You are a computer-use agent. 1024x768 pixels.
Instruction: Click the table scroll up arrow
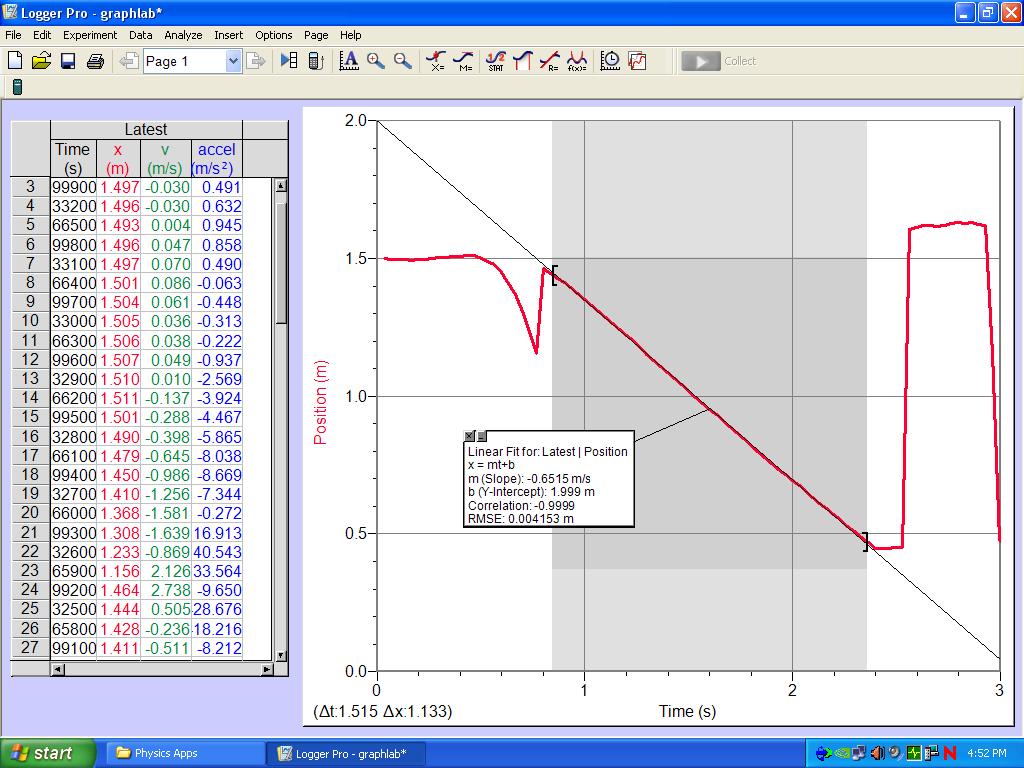(280, 186)
